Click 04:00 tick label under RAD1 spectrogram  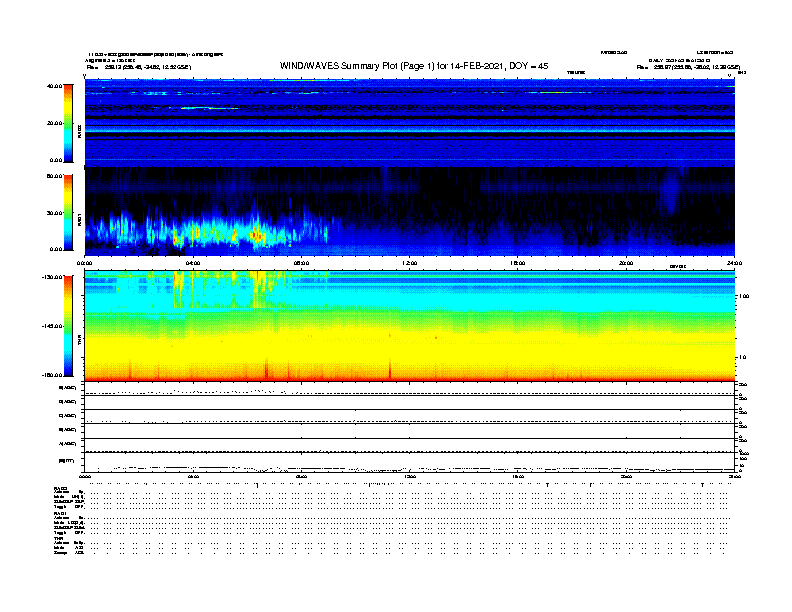tap(193, 263)
